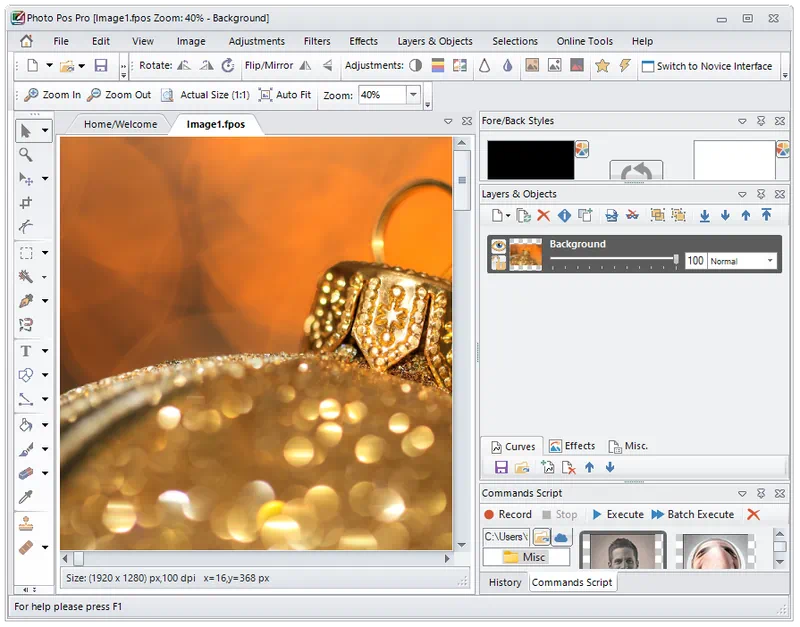Screen dimensions: 800x627
Task: Select the eyedropper color picker tool
Action: point(26,497)
